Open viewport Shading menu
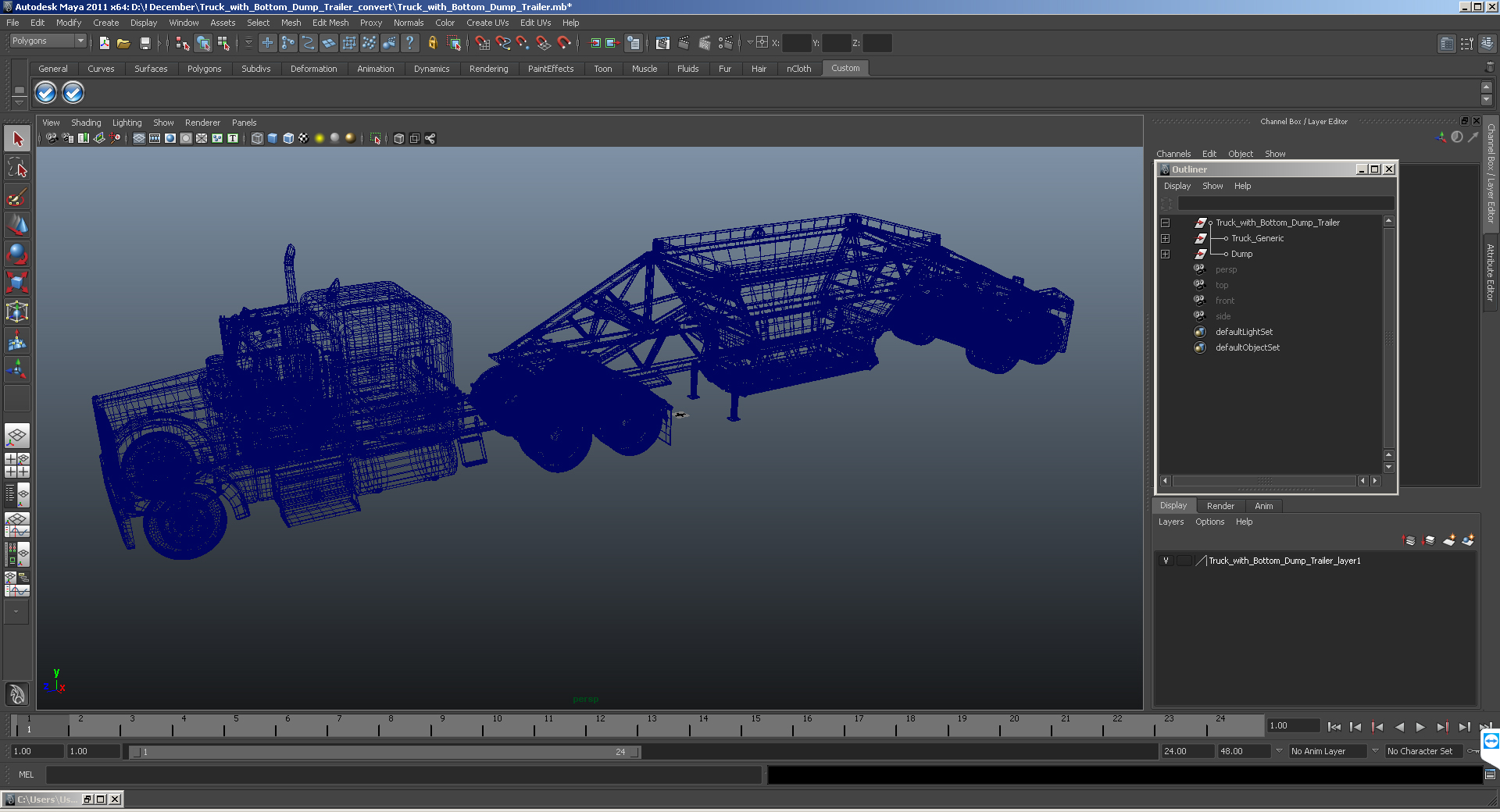The width and height of the screenshot is (1500, 812). coord(86,123)
